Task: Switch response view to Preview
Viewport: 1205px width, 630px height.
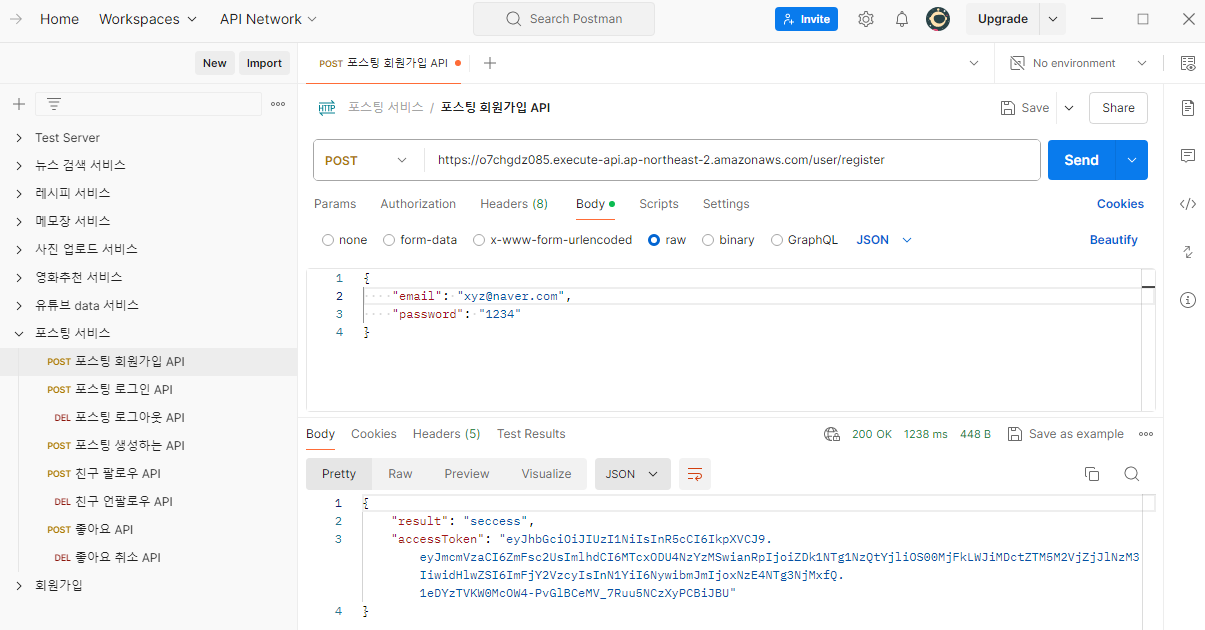Action: click(467, 474)
